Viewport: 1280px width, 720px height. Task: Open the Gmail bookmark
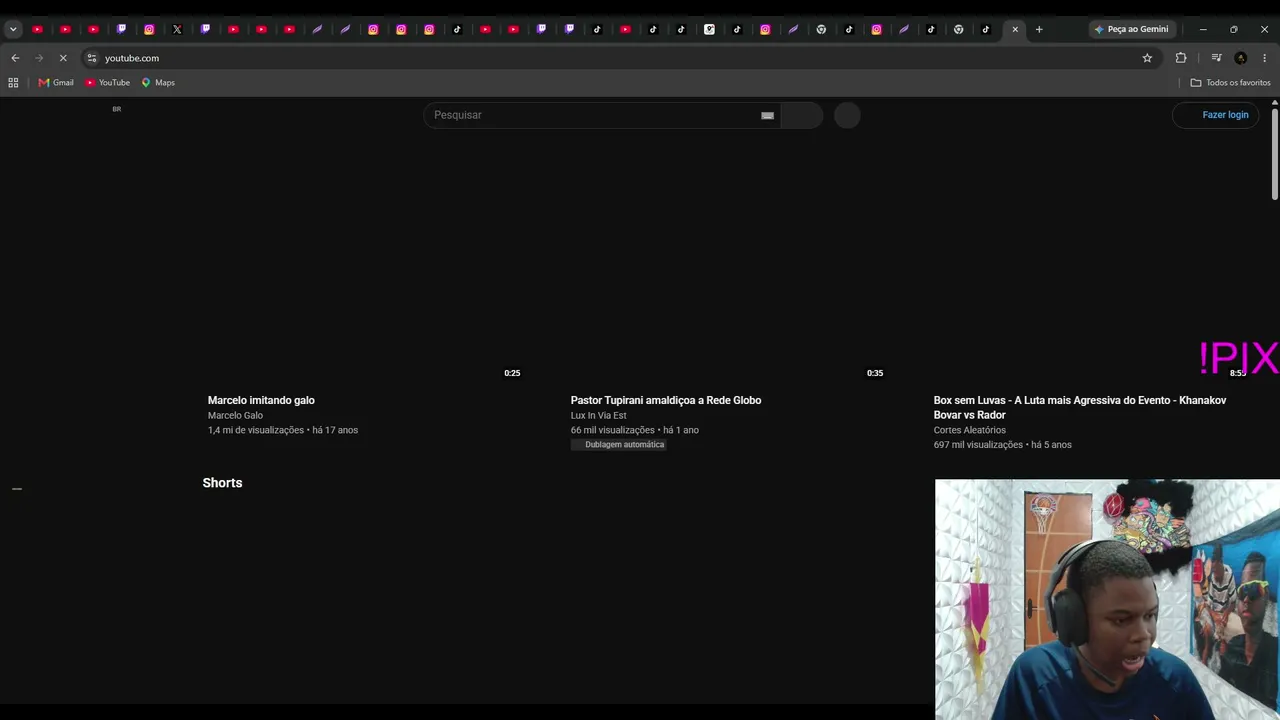tap(56, 83)
